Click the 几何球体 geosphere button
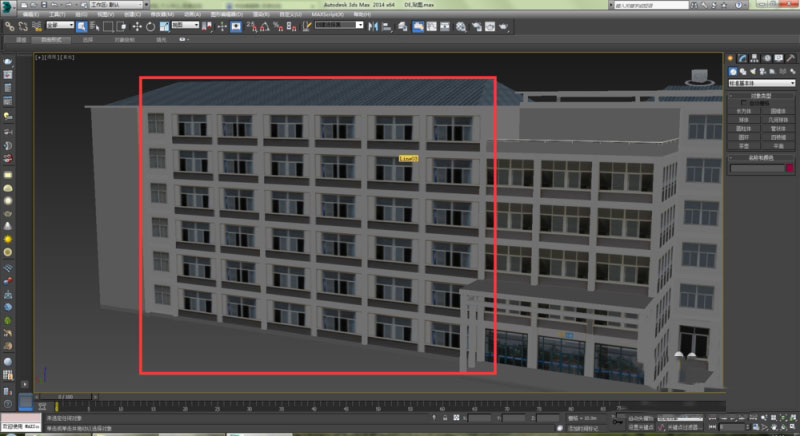The image size is (800, 436). click(x=778, y=120)
